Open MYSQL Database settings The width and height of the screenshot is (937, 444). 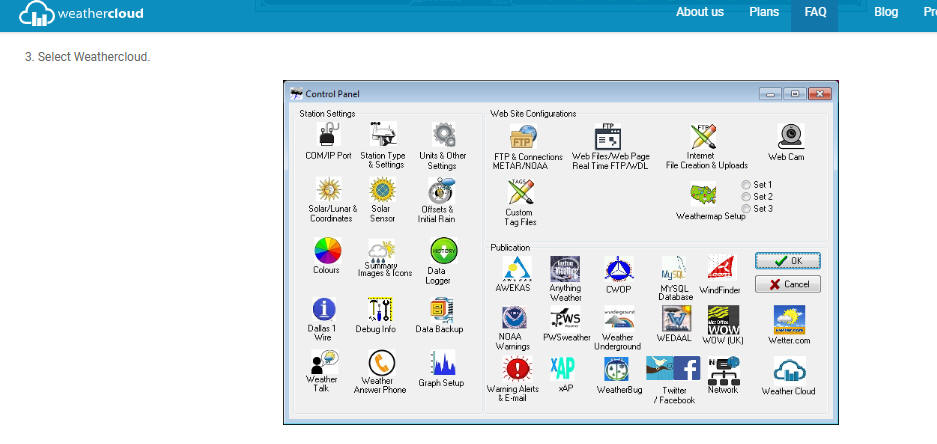tap(675, 269)
